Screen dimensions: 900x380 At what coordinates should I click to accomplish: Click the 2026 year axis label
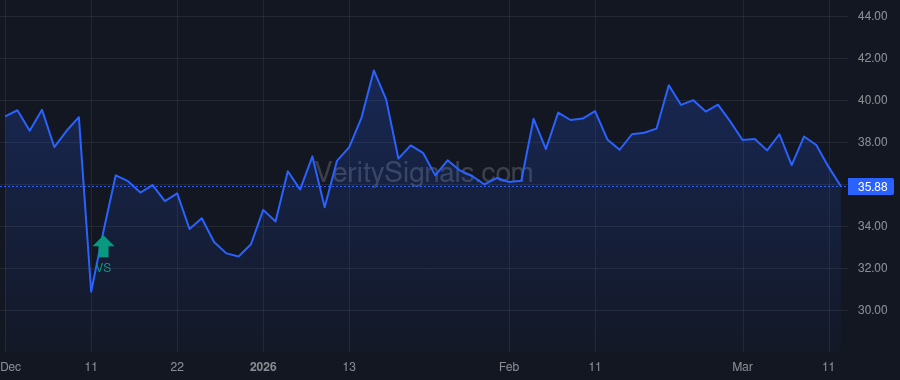[x=263, y=367]
